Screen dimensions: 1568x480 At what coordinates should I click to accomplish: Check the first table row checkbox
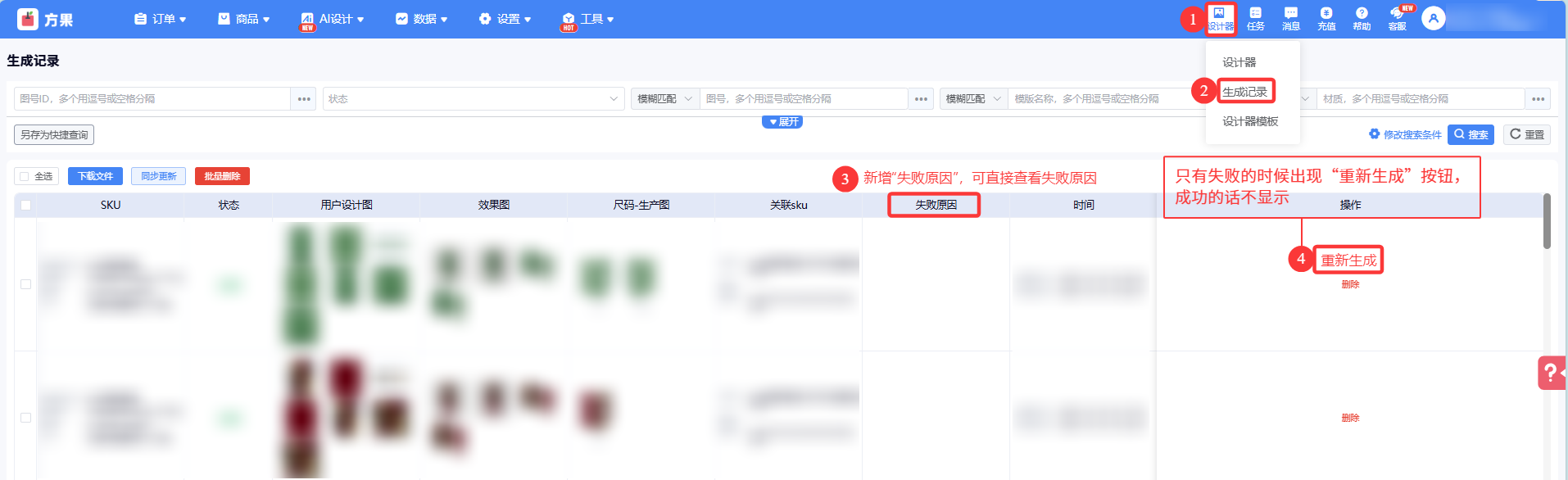pos(26,284)
